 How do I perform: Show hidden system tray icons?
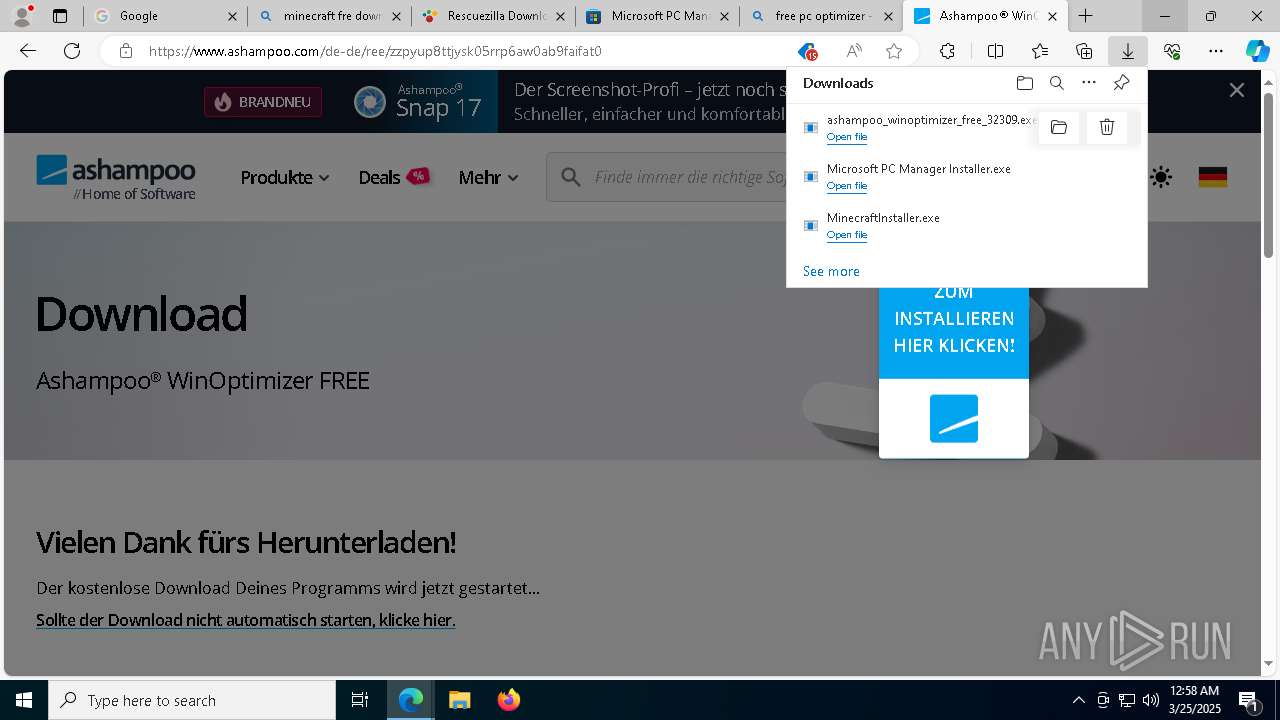point(1078,700)
